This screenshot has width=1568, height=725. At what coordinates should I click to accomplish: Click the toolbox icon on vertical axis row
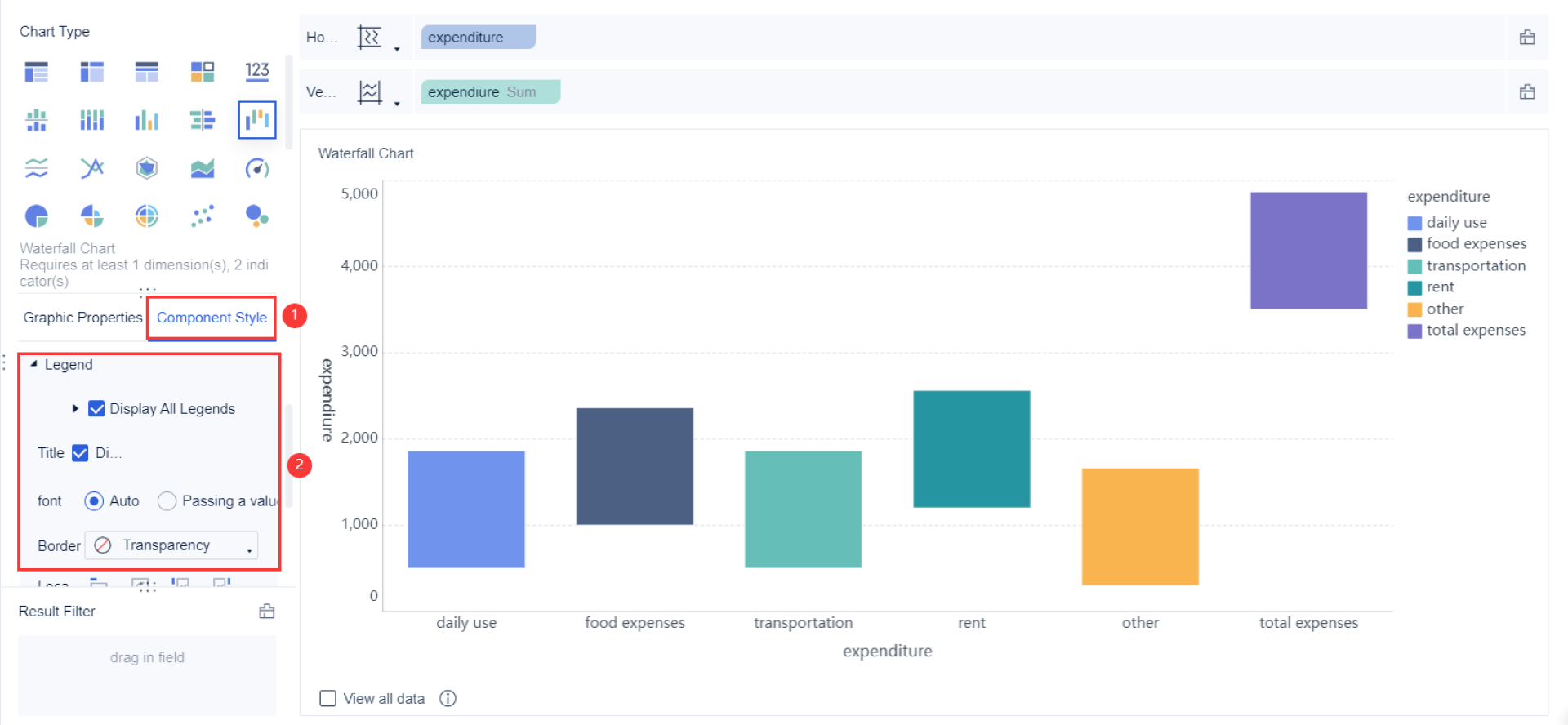pos(1527,91)
